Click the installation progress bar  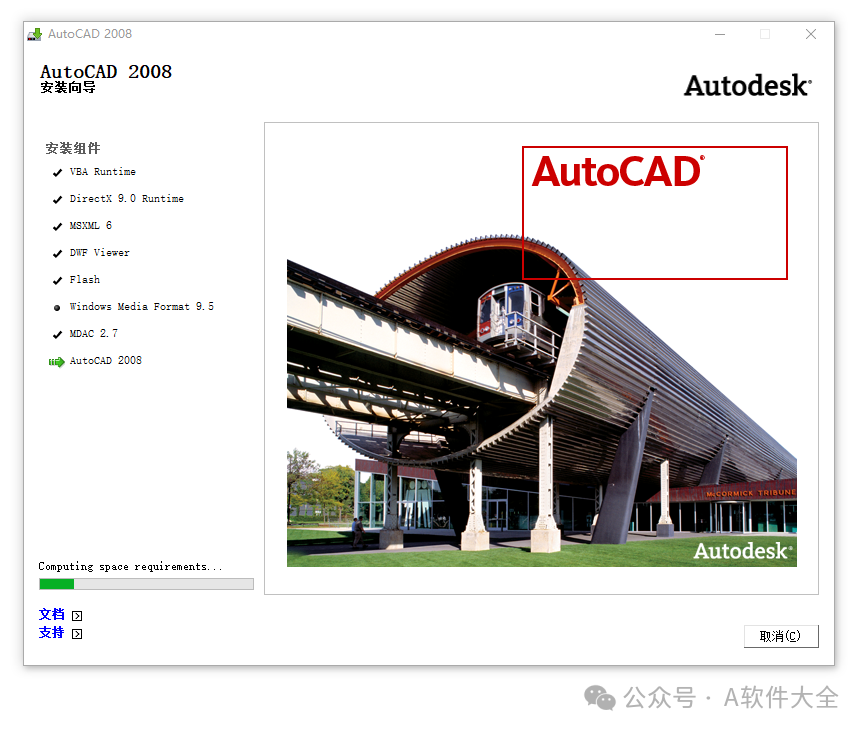pos(146,584)
